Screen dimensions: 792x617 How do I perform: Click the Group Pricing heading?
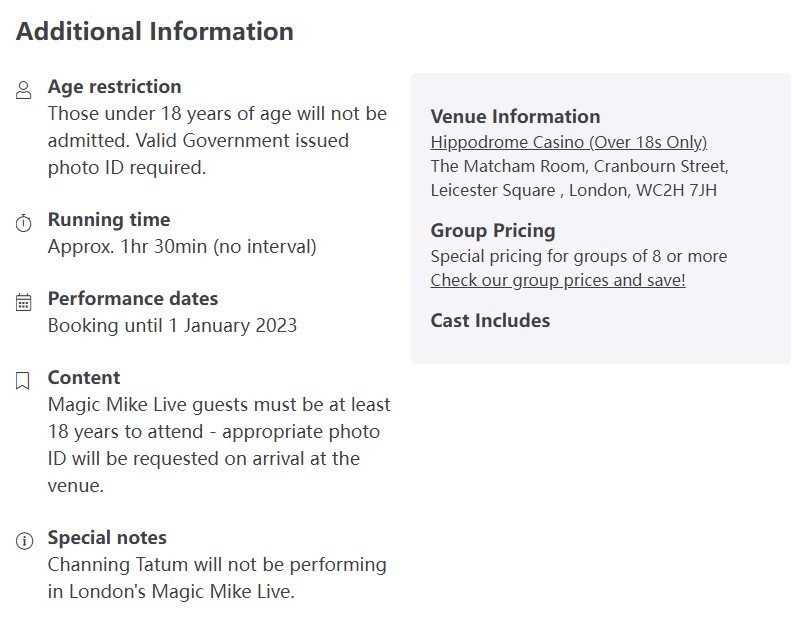[x=493, y=231]
